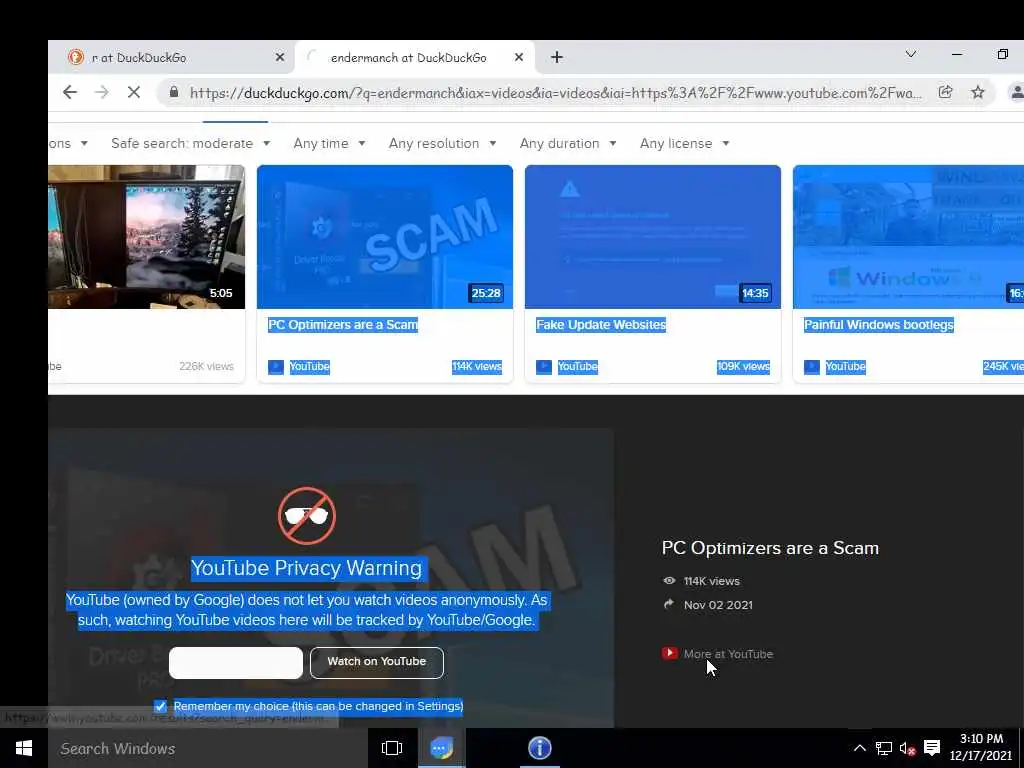Click the YouTube Privacy Warning heading

pyautogui.click(x=306, y=568)
